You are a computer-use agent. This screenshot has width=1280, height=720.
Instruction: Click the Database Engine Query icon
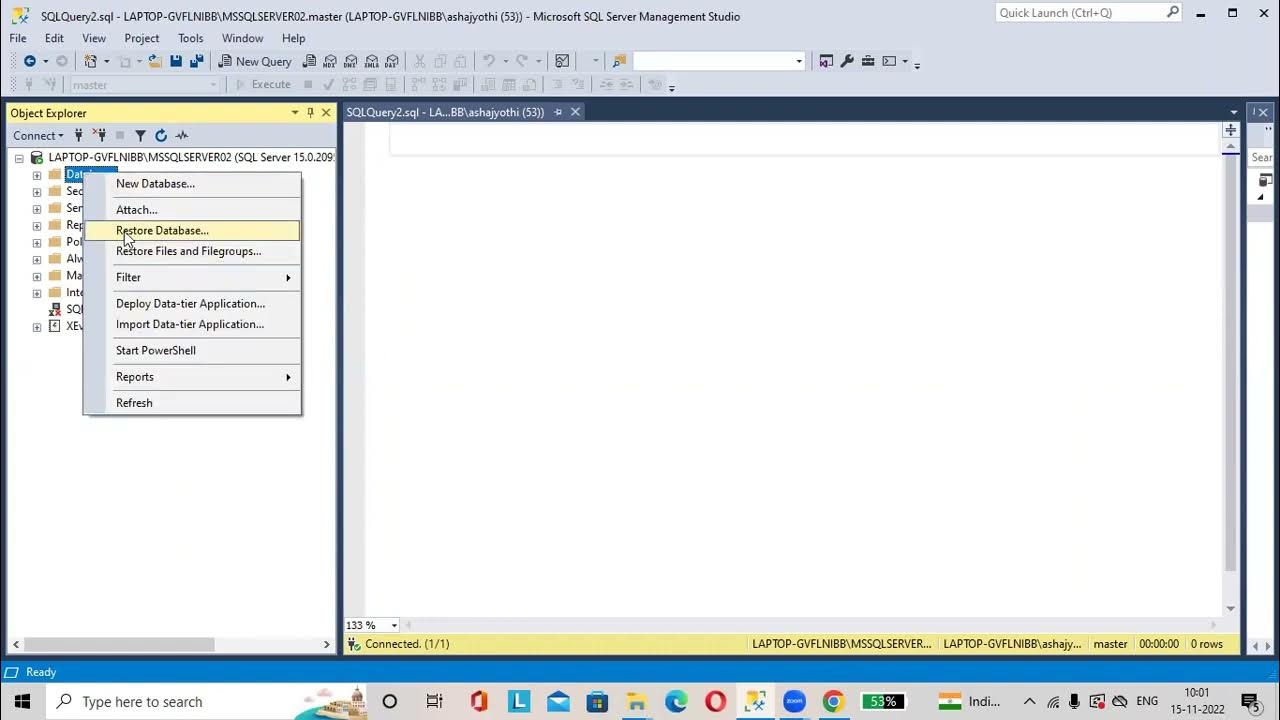click(310, 61)
